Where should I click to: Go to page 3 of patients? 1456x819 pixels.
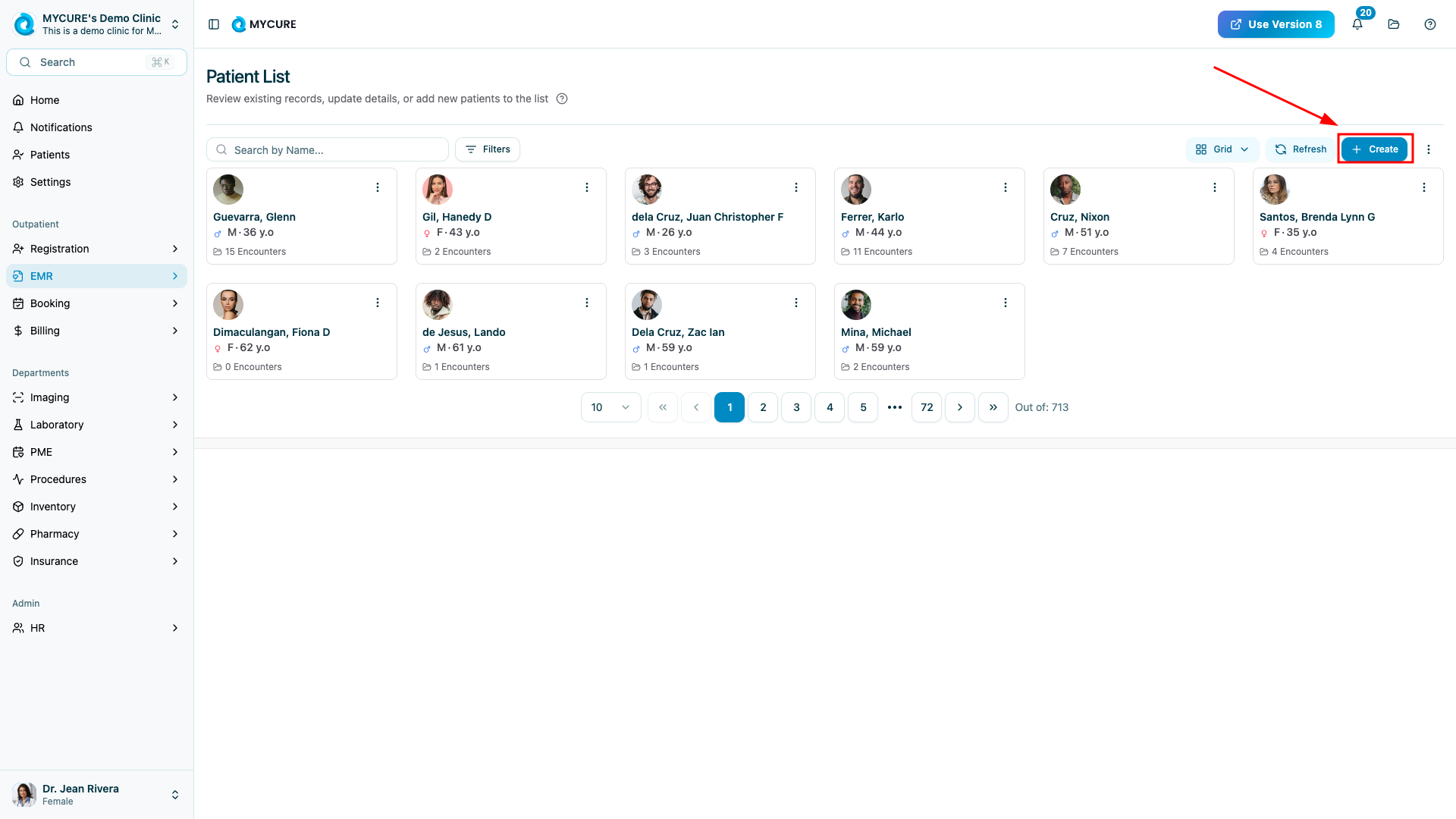pos(796,407)
